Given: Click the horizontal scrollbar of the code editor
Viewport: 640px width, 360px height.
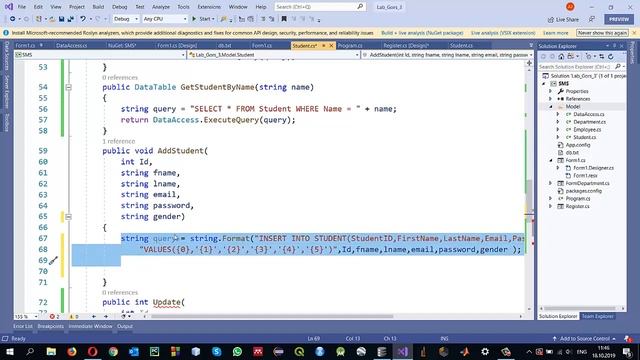Looking at the screenshot, I should tap(271, 316).
